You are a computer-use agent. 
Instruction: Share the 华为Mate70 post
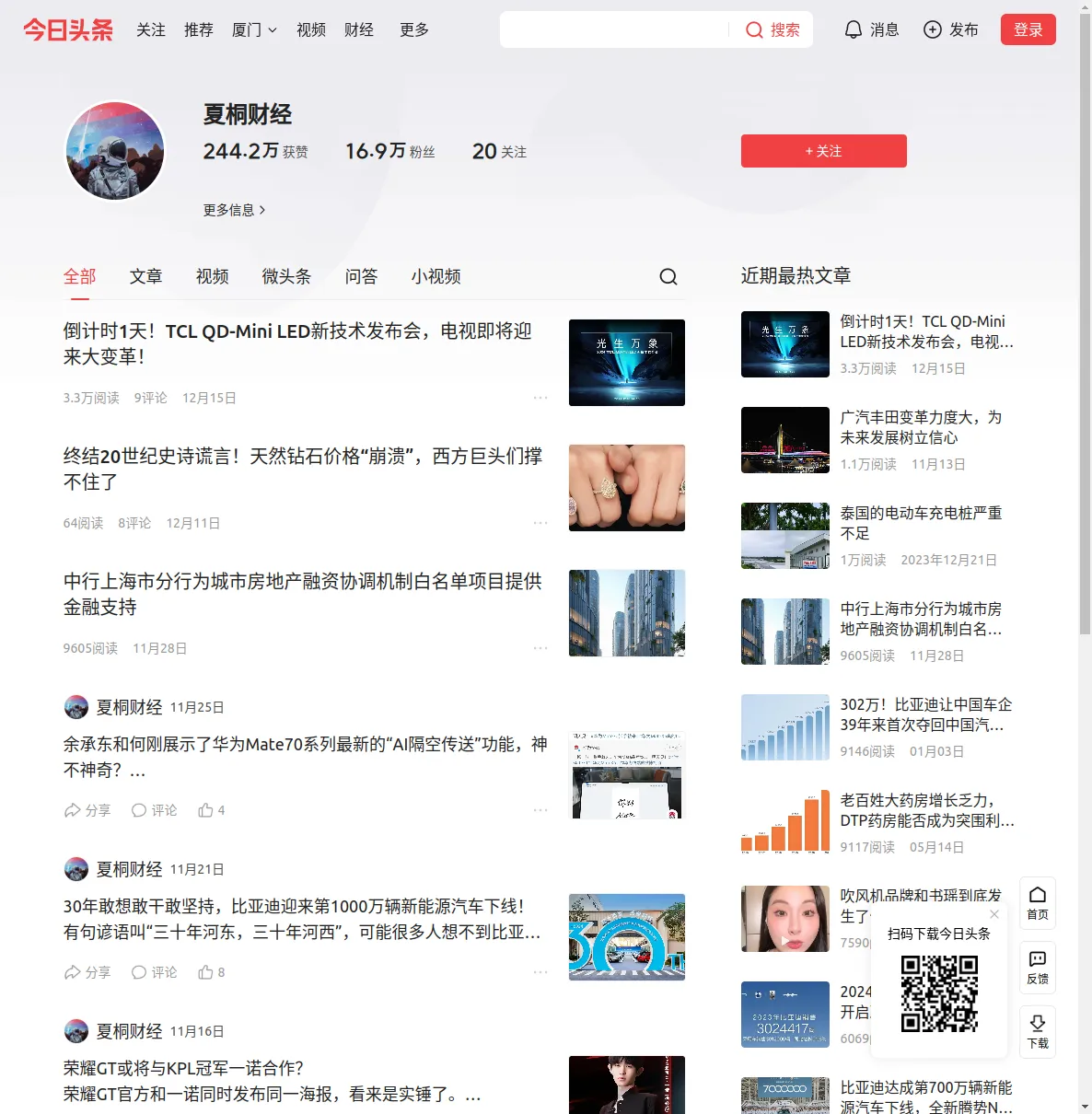click(87, 810)
